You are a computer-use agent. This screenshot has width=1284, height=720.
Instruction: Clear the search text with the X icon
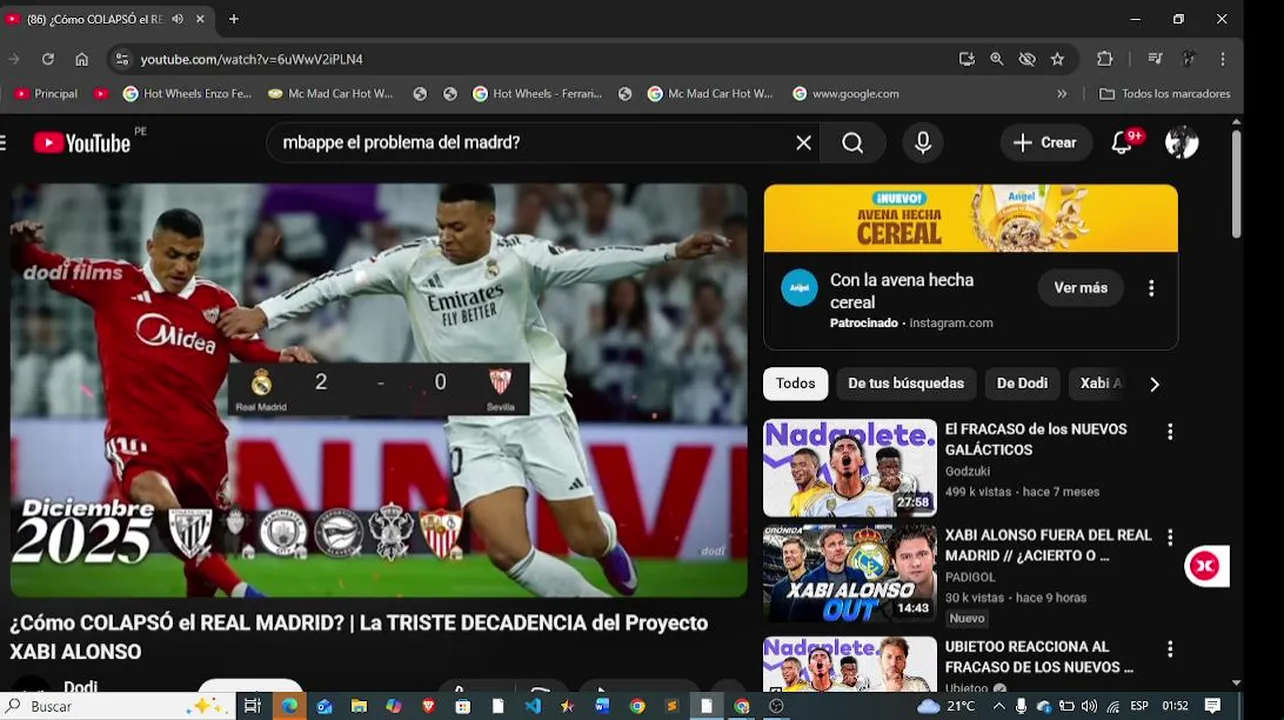803,143
